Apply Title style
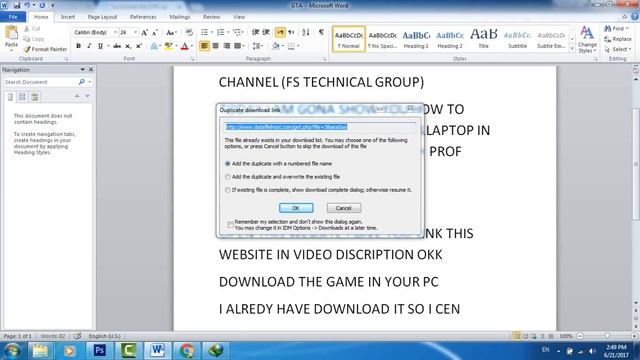 pyautogui.click(x=483, y=39)
